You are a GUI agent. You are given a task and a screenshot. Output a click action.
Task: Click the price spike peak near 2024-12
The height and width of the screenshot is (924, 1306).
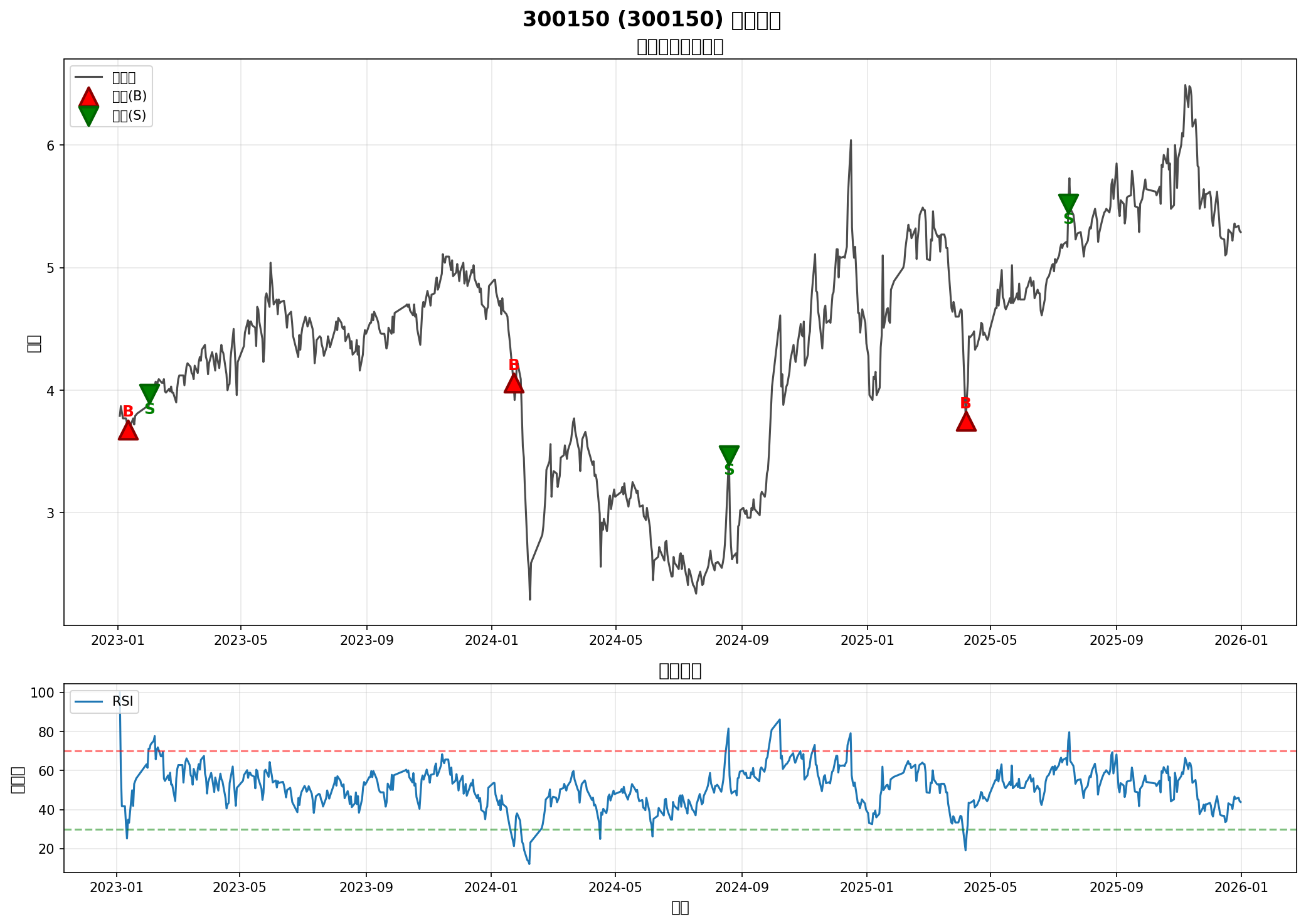click(851, 141)
